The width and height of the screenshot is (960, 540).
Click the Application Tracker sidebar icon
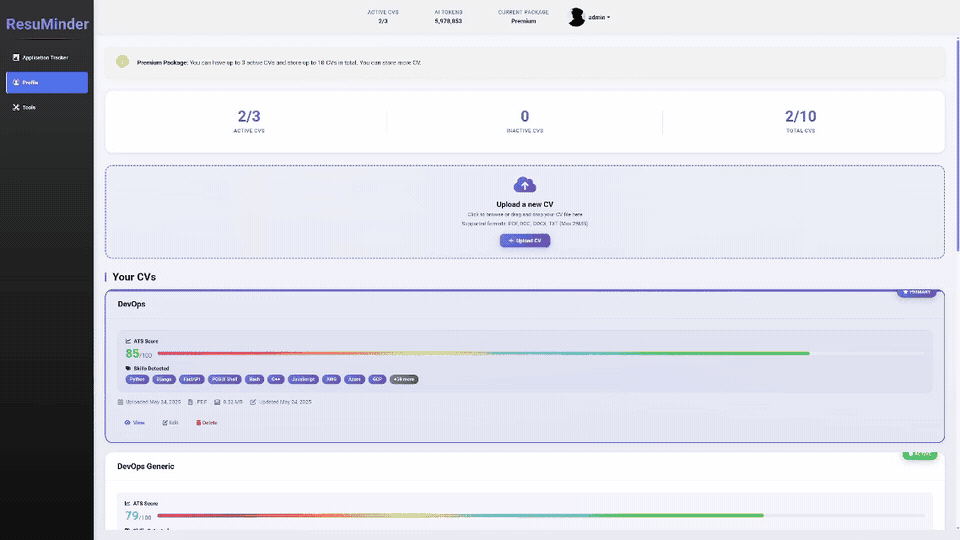point(16,58)
